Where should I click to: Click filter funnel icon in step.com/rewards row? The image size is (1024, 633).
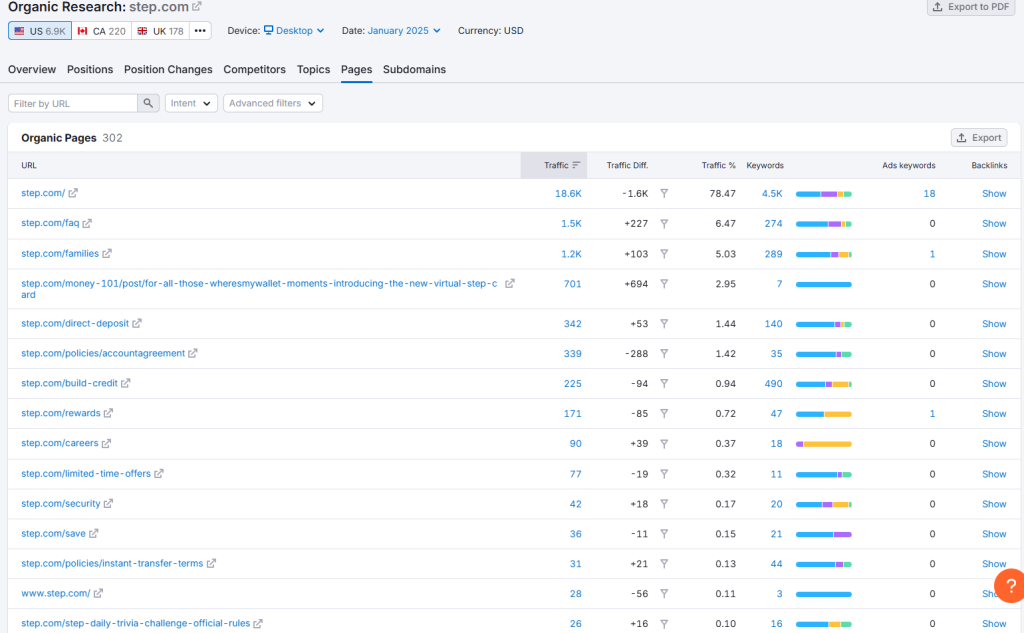(x=664, y=414)
